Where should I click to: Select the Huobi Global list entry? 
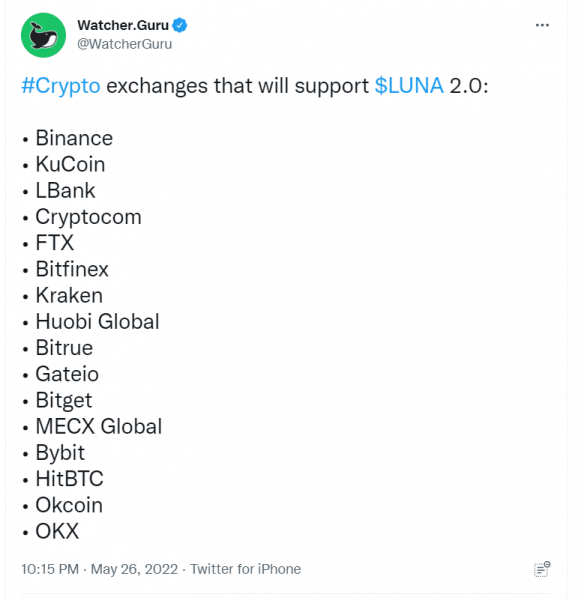point(98,321)
